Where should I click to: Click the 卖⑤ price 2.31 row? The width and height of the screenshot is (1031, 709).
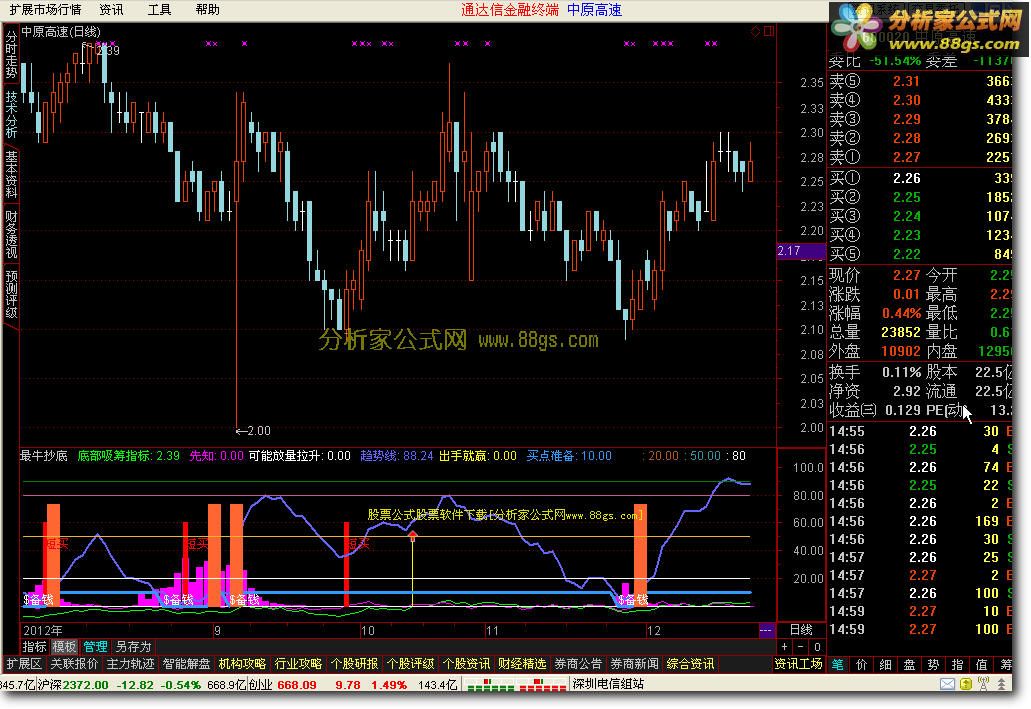tap(920, 82)
